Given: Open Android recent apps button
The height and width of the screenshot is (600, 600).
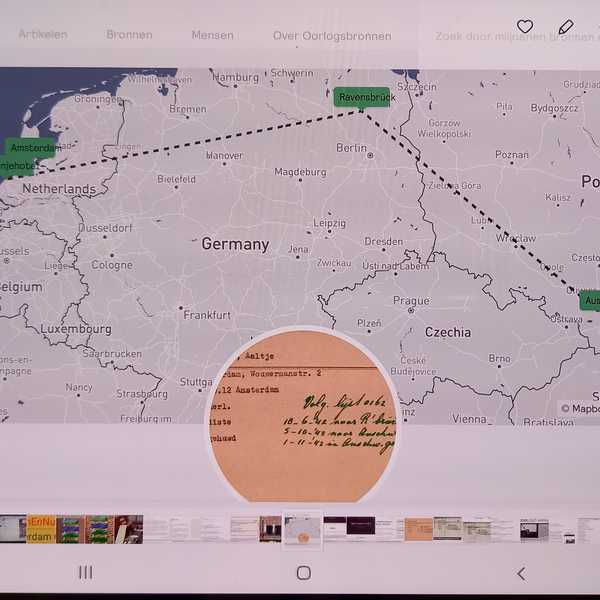Looking at the screenshot, I should [85, 573].
